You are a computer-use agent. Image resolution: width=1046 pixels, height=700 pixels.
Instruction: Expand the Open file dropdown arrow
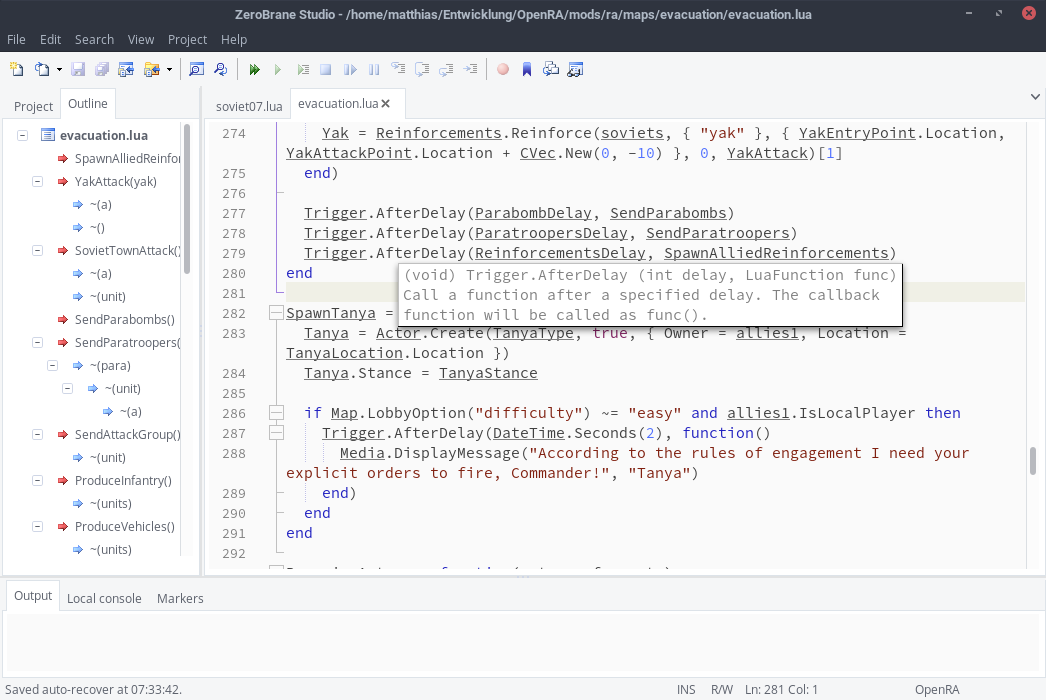[x=60, y=69]
